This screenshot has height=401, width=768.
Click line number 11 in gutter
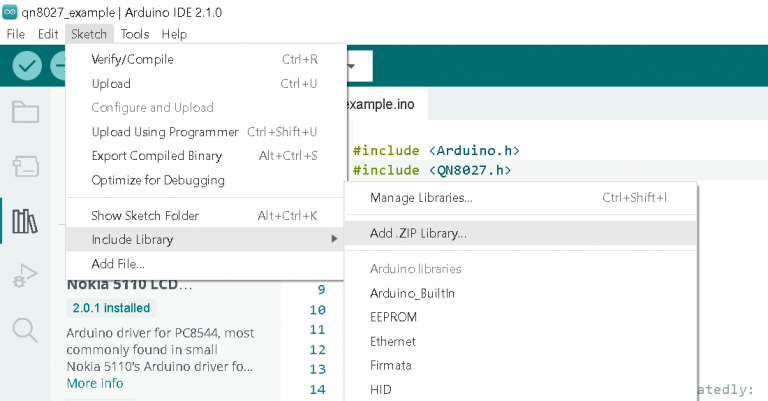(x=317, y=330)
